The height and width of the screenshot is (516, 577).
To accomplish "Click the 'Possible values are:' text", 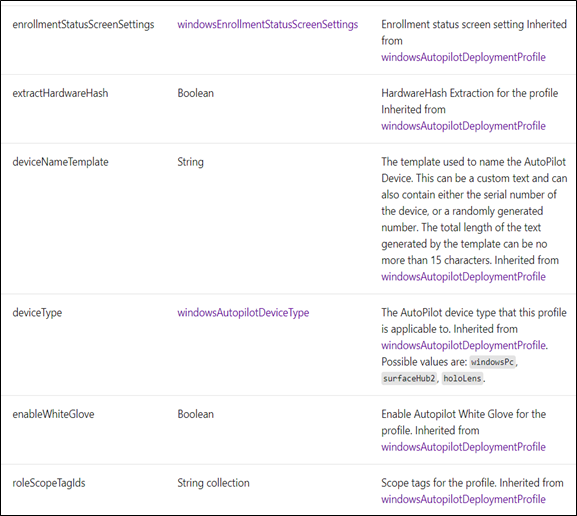I will tap(424, 362).
